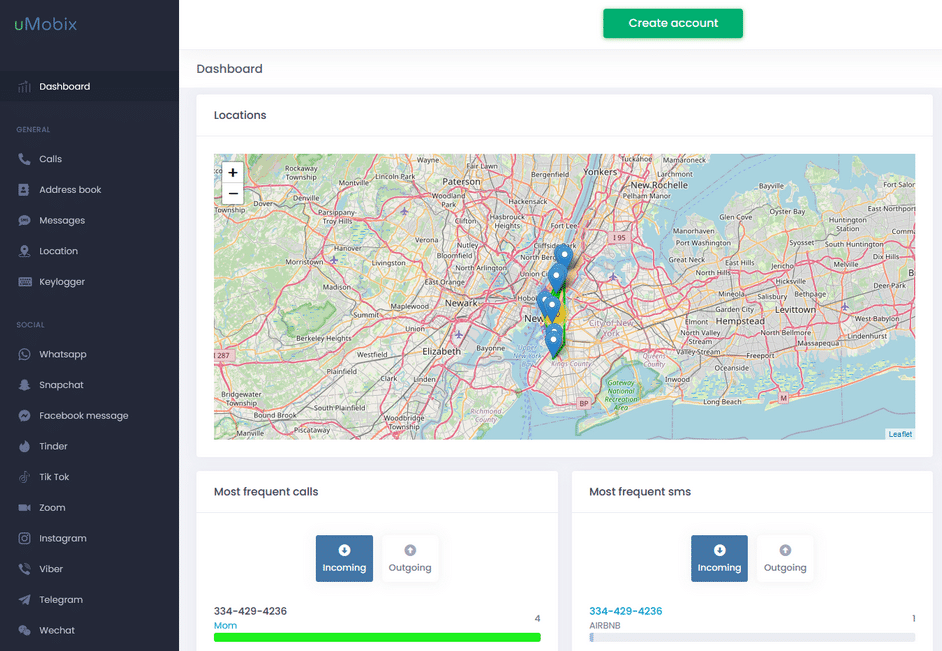942x651 pixels.
Task: Click the 334-429-4236 sms number link
Action: click(x=625, y=611)
